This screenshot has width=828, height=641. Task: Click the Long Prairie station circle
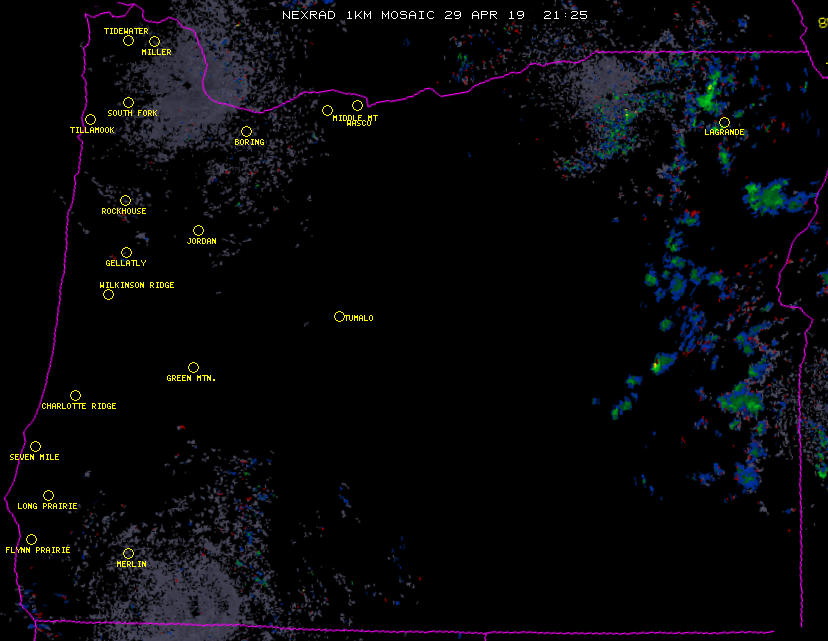point(48,496)
